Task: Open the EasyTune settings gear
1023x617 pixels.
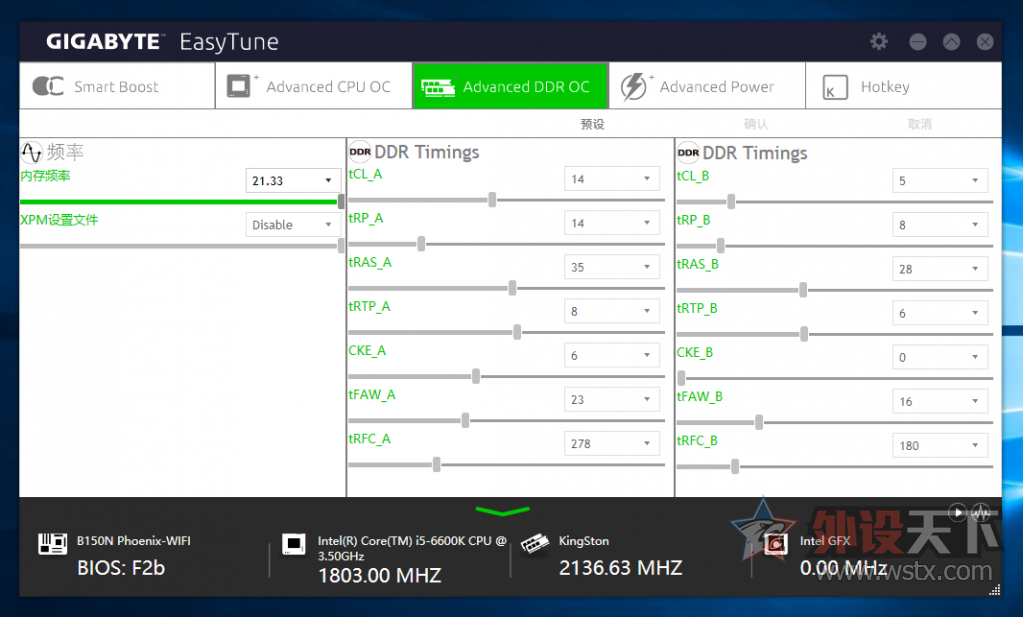Action: click(879, 42)
